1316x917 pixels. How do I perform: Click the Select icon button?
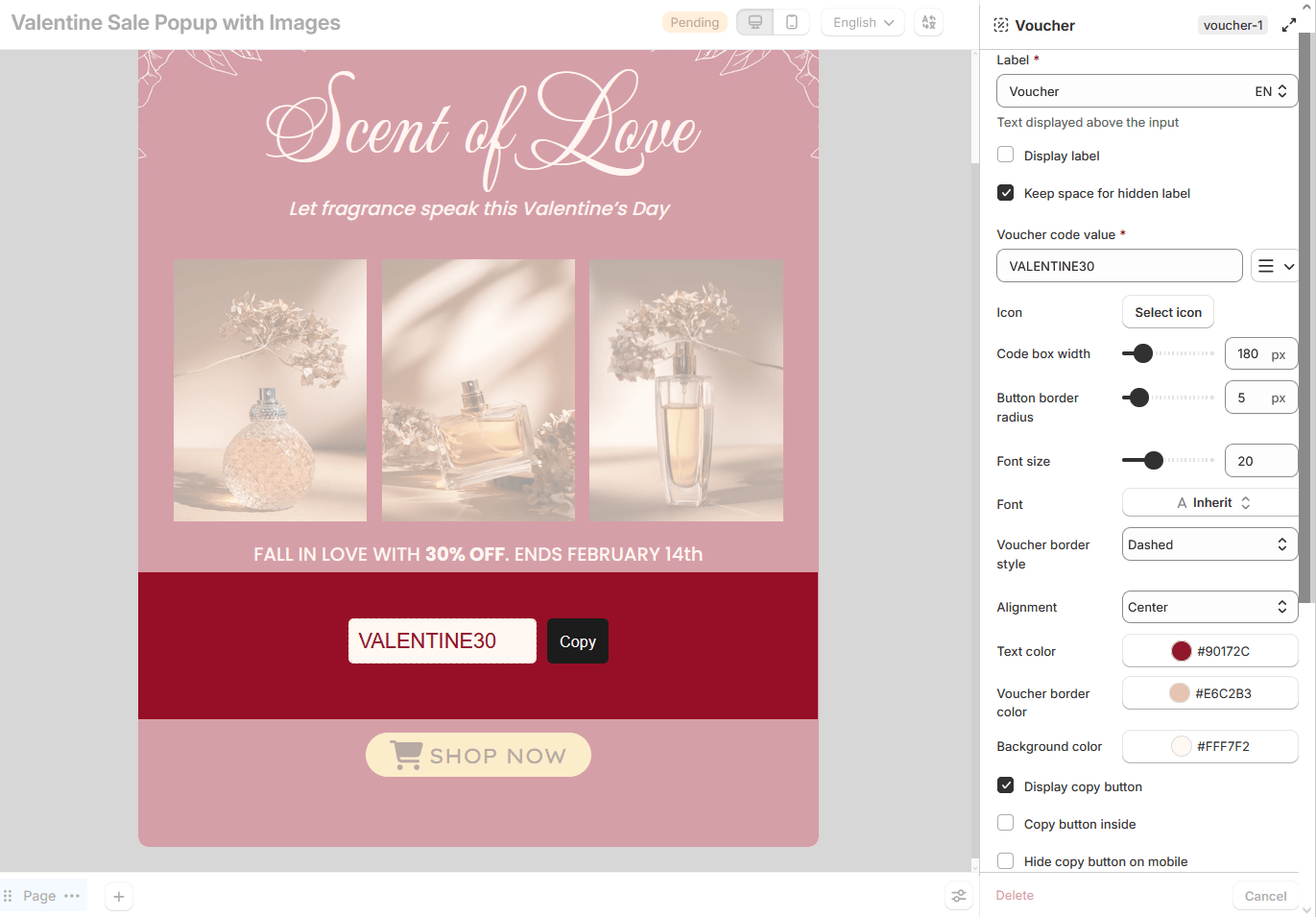[x=1168, y=312]
